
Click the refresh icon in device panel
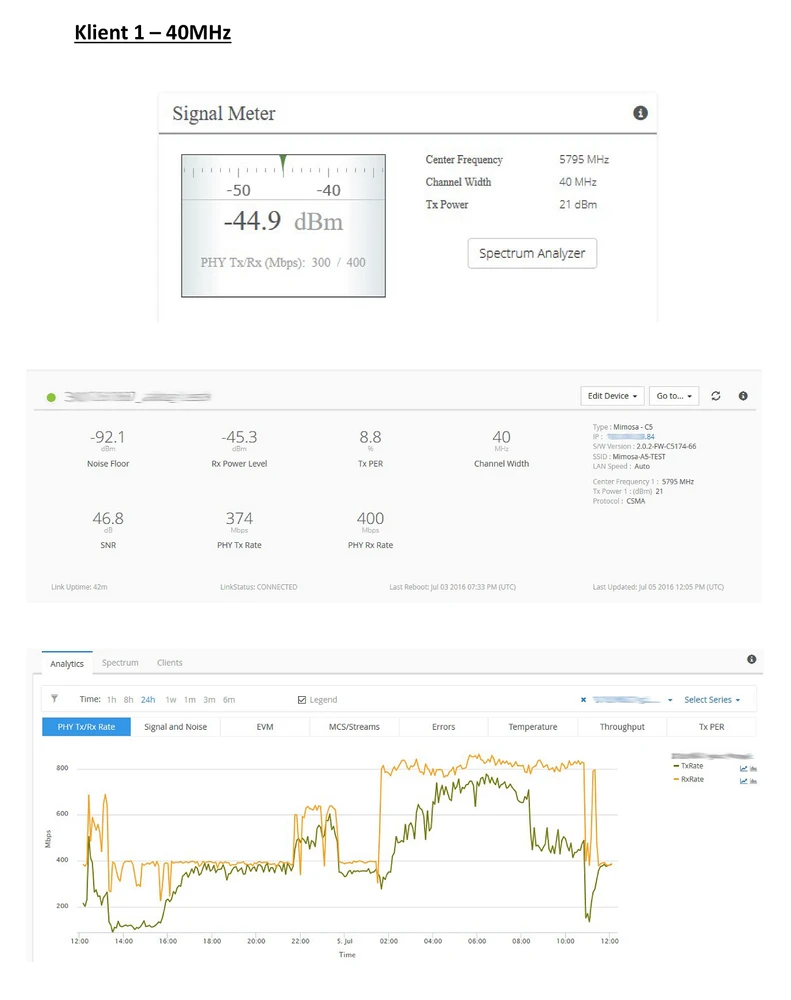(716, 396)
